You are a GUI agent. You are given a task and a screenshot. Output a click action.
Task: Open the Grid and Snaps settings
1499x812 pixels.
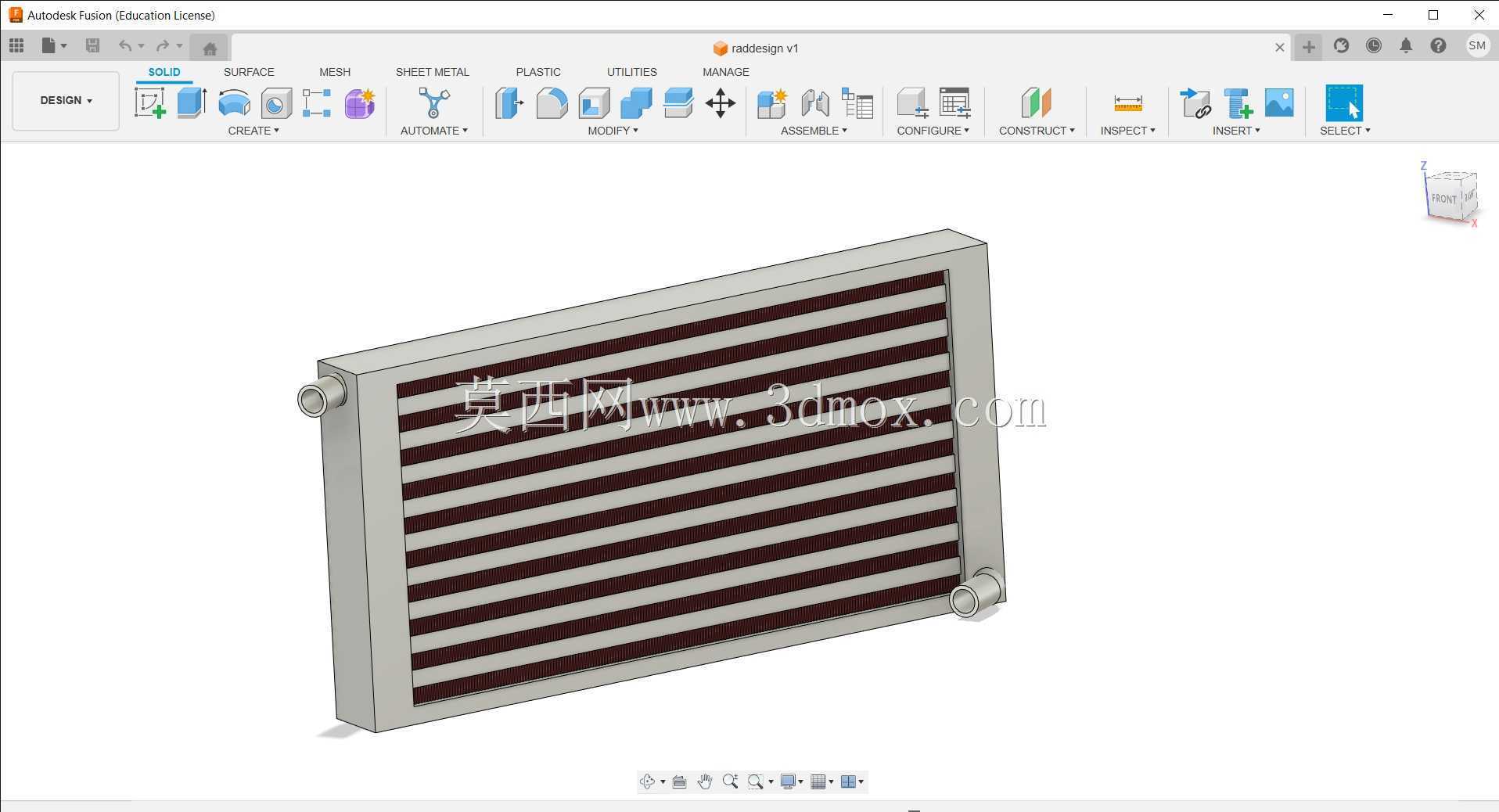click(x=821, y=781)
